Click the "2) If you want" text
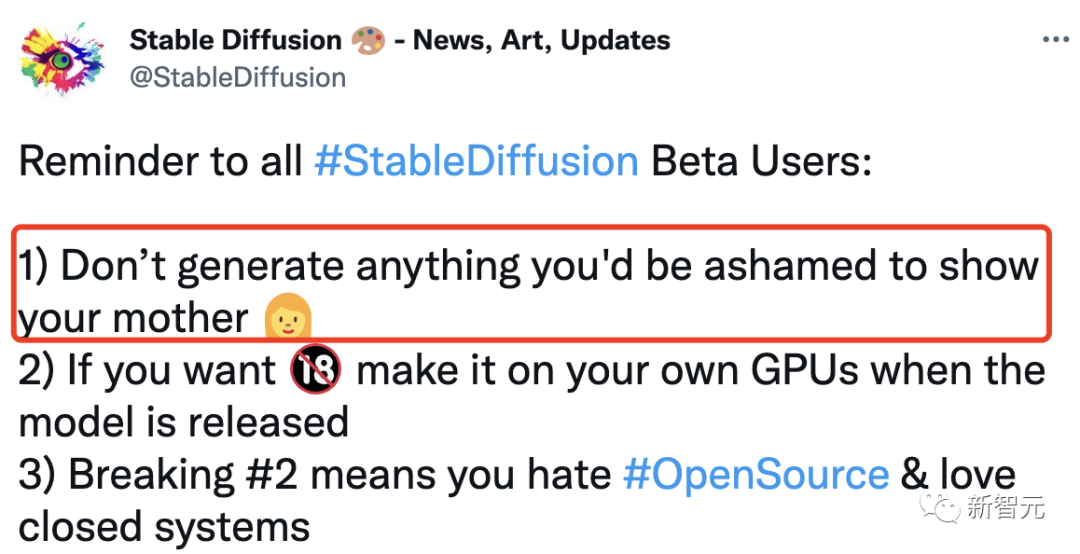The image size is (1080, 554). point(146,371)
